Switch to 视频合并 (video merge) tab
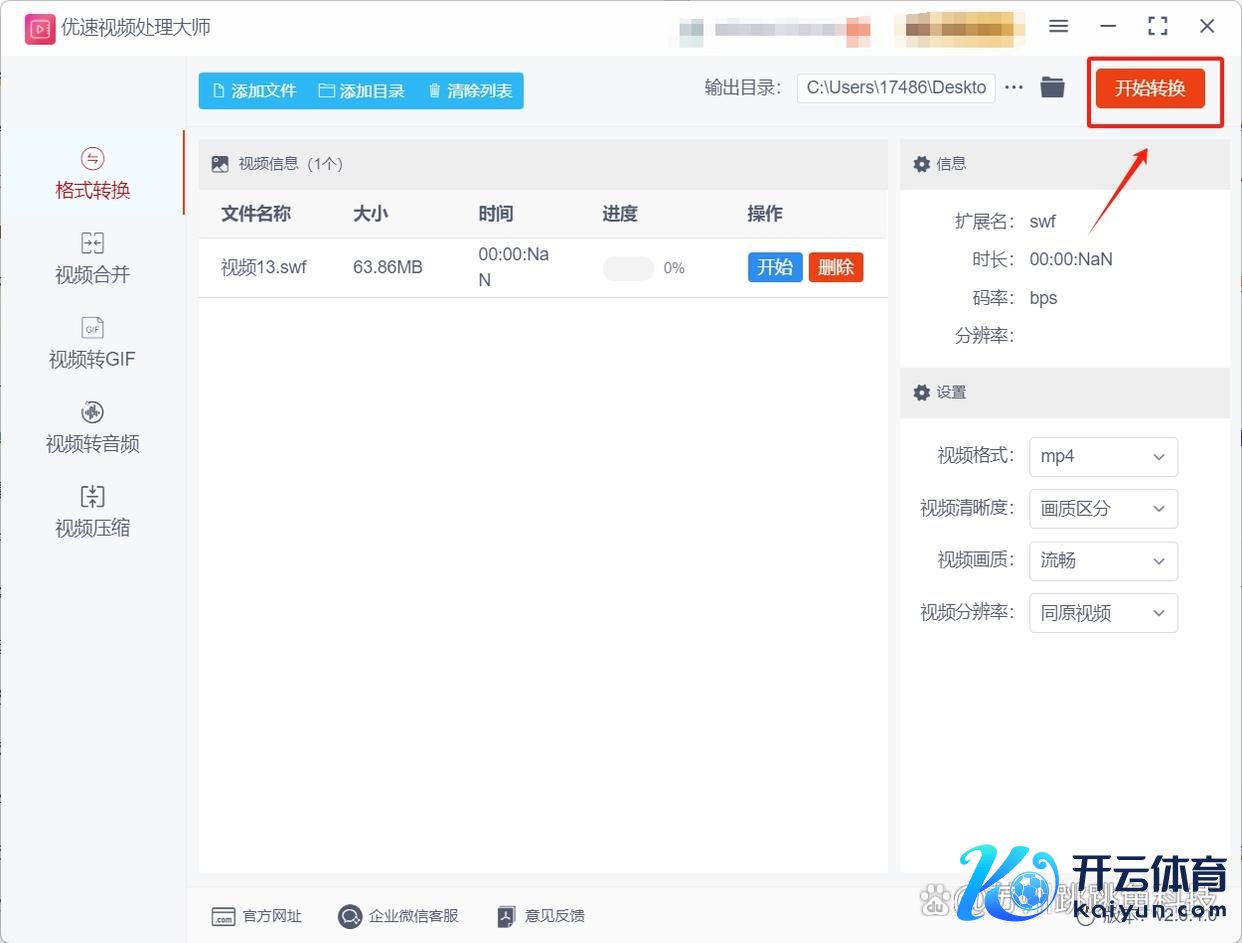Image resolution: width=1242 pixels, height=943 pixels. [92, 258]
